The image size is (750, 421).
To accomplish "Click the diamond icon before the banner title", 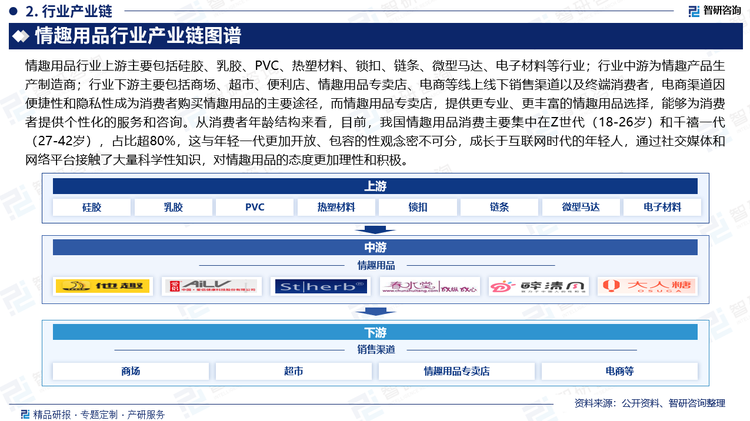I will pyautogui.click(x=20, y=36).
